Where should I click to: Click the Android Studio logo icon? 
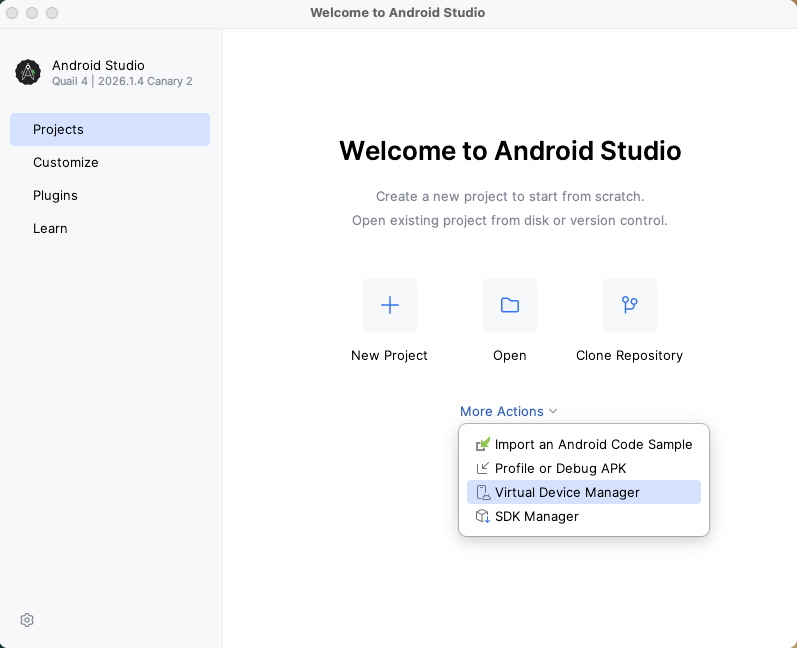click(x=28, y=72)
